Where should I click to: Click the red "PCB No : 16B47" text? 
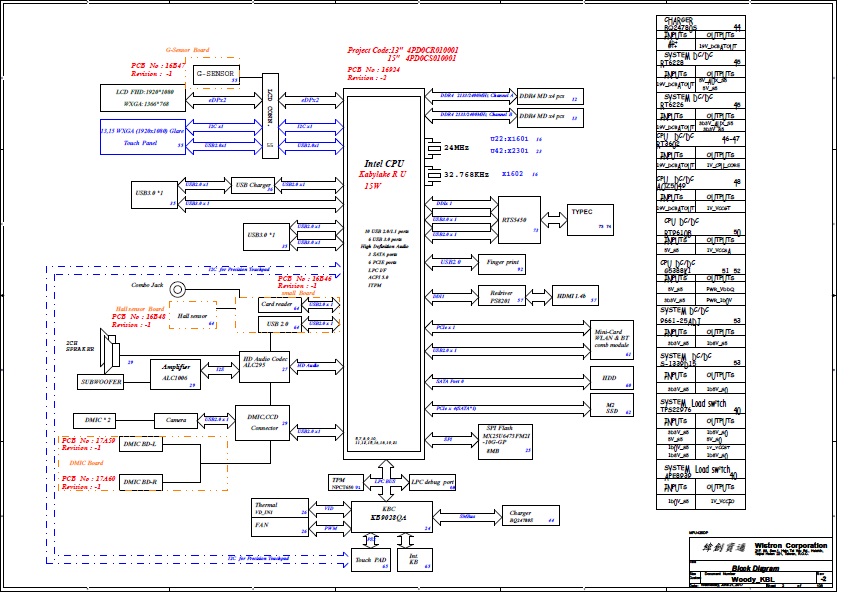(x=158, y=66)
